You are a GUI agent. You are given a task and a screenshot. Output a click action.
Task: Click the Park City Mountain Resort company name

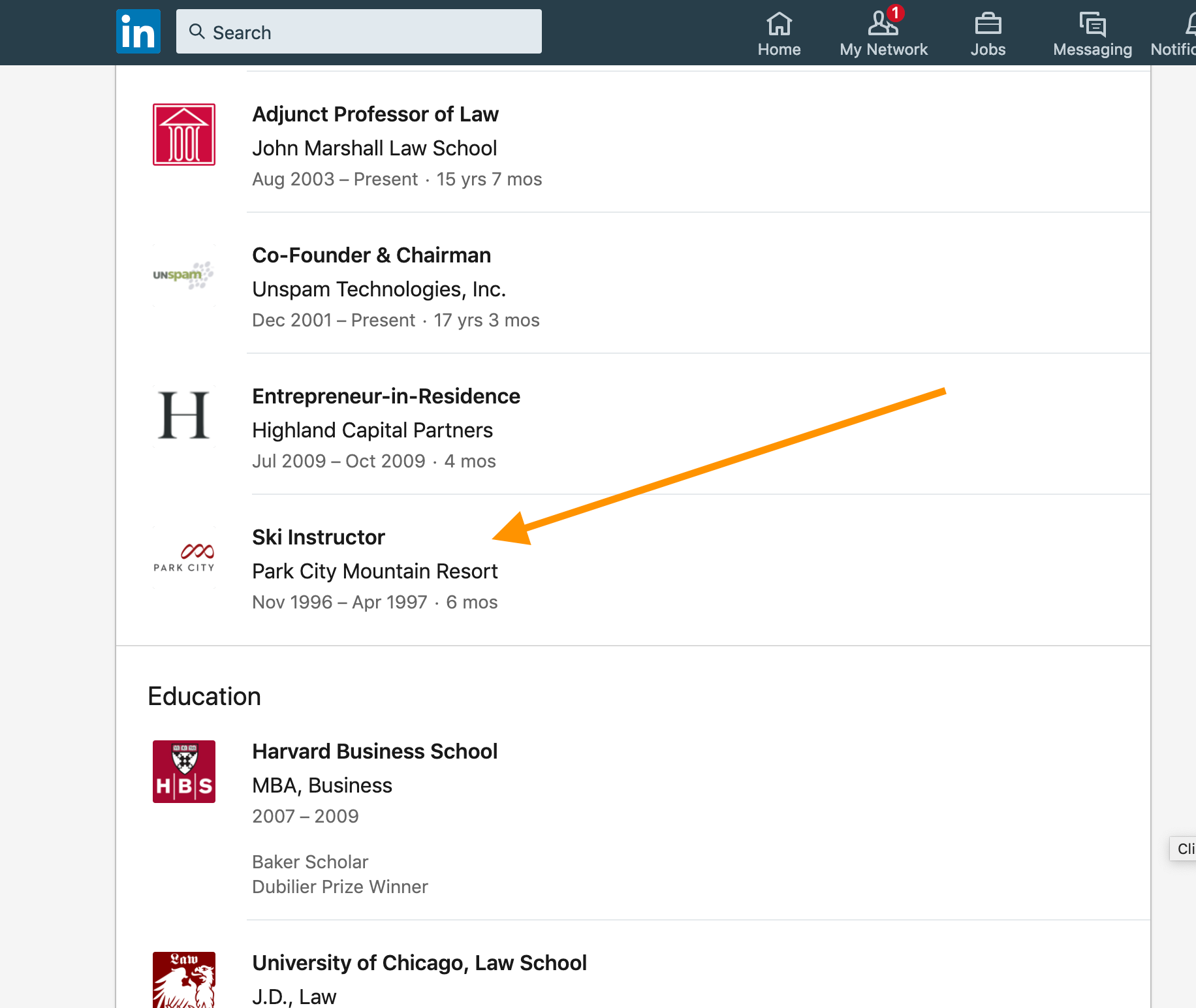coord(375,571)
